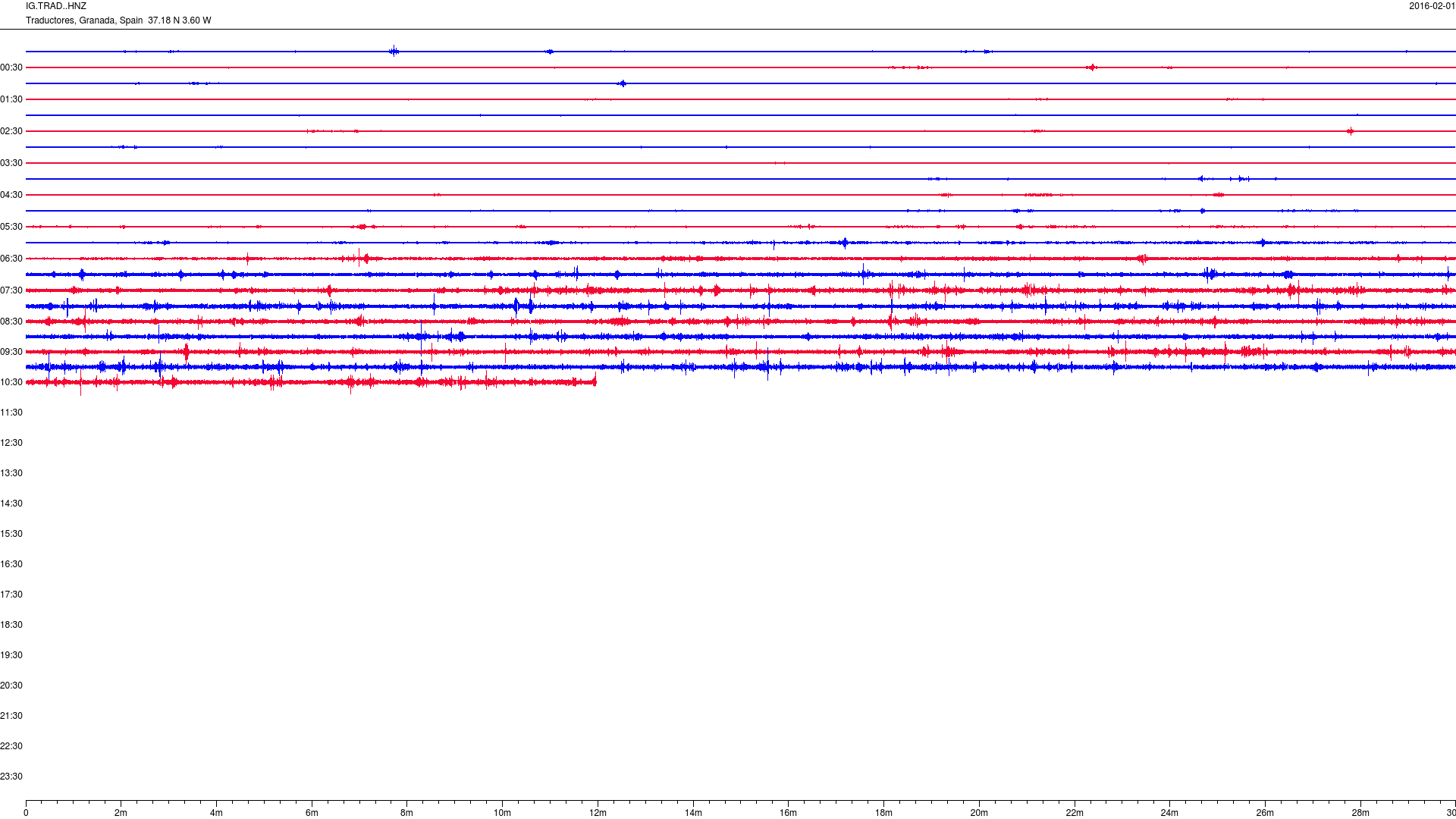Click the 16m mark on the minute axis
The width and height of the screenshot is (1456, 819).
pyautogui.click(x=789, y=813)
